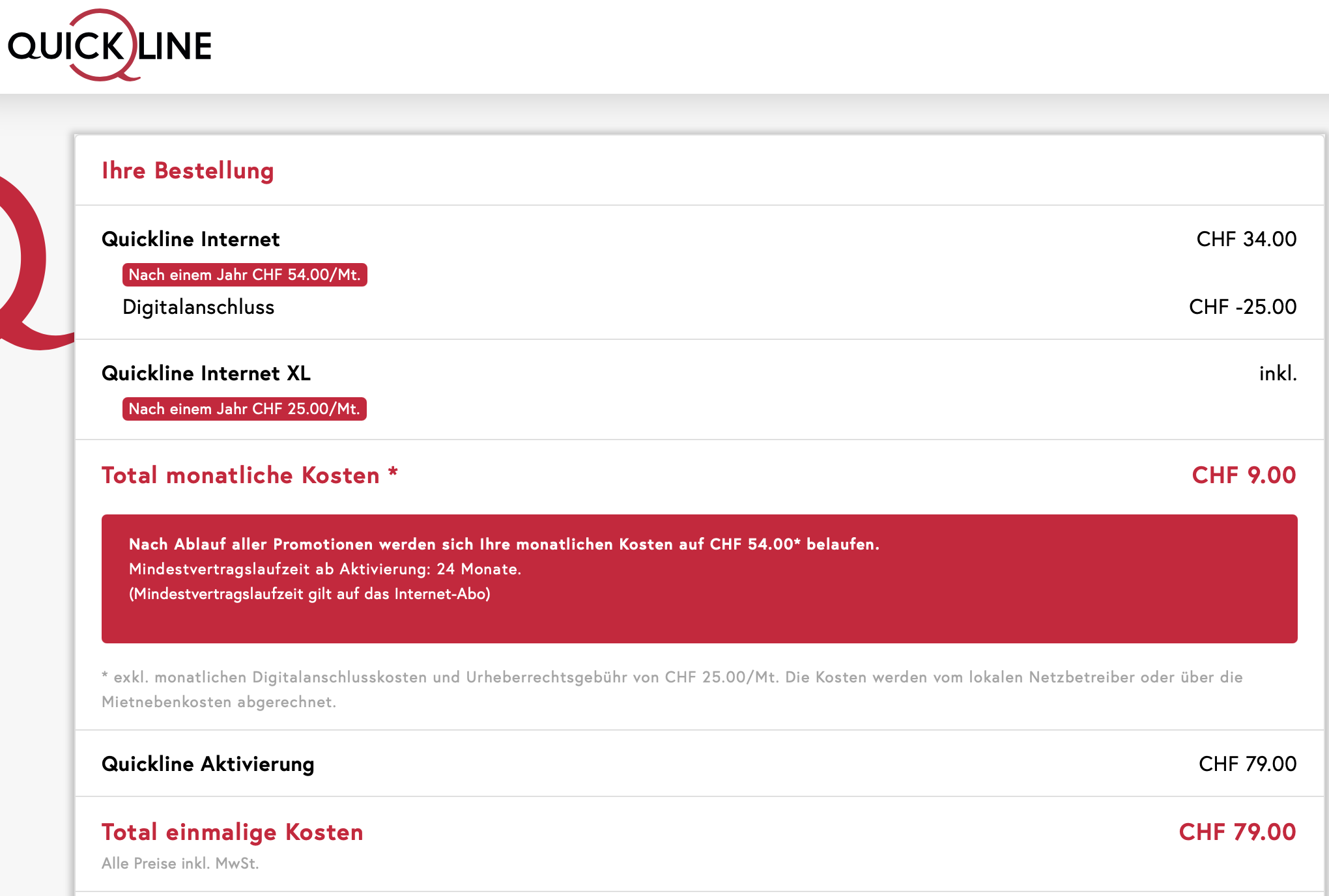Click the 'Alle Preise inkl. MwSt.' note
This screenshot has height=896, width=1329.
(x=180, y=863)
